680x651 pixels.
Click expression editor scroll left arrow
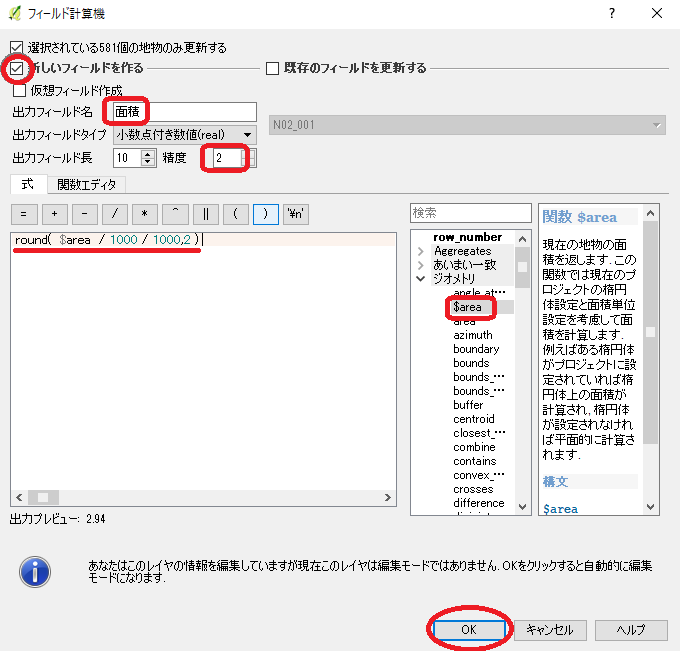tap(19, 497)
